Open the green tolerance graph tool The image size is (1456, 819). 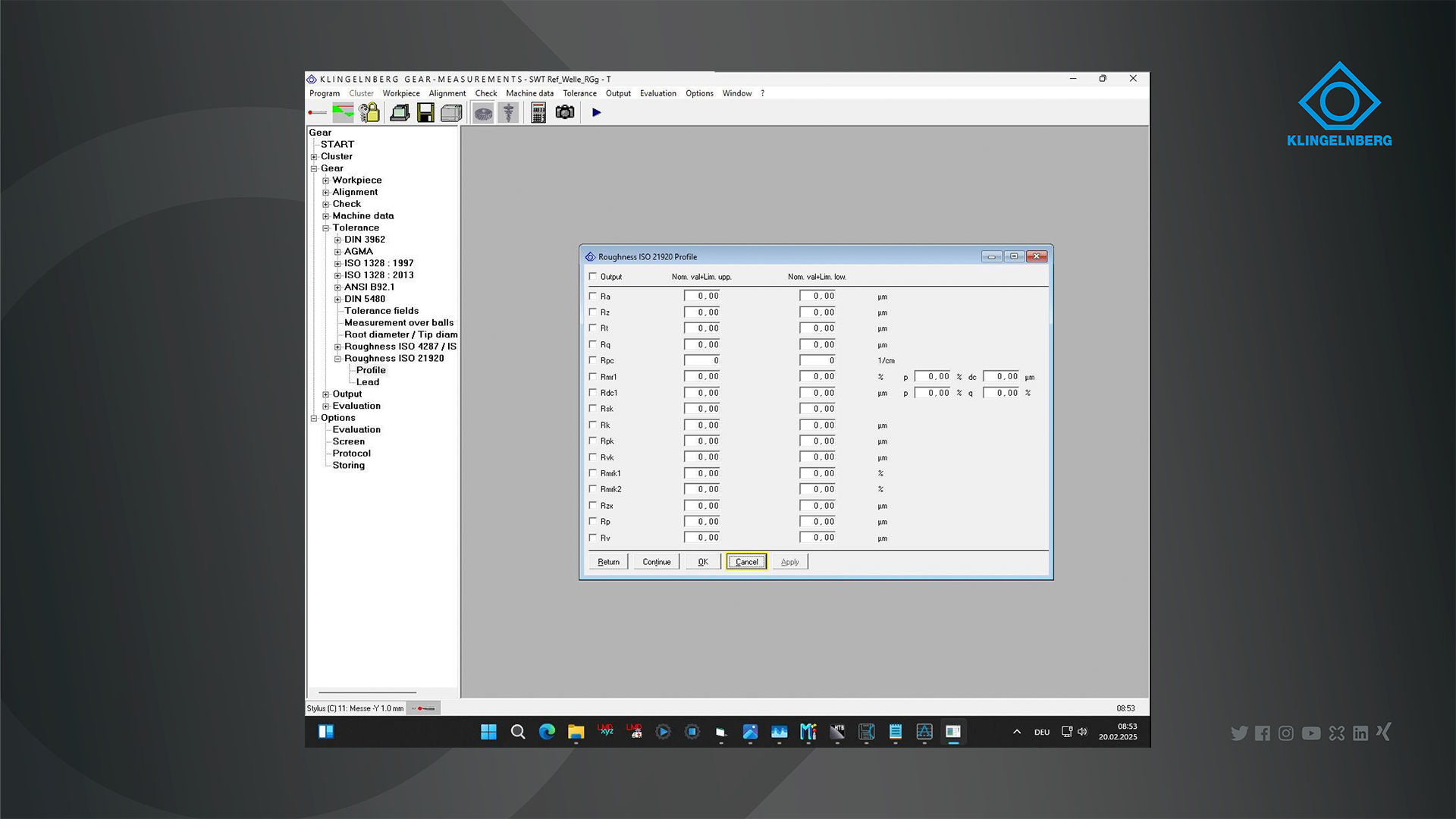click(x=343, y=113)
